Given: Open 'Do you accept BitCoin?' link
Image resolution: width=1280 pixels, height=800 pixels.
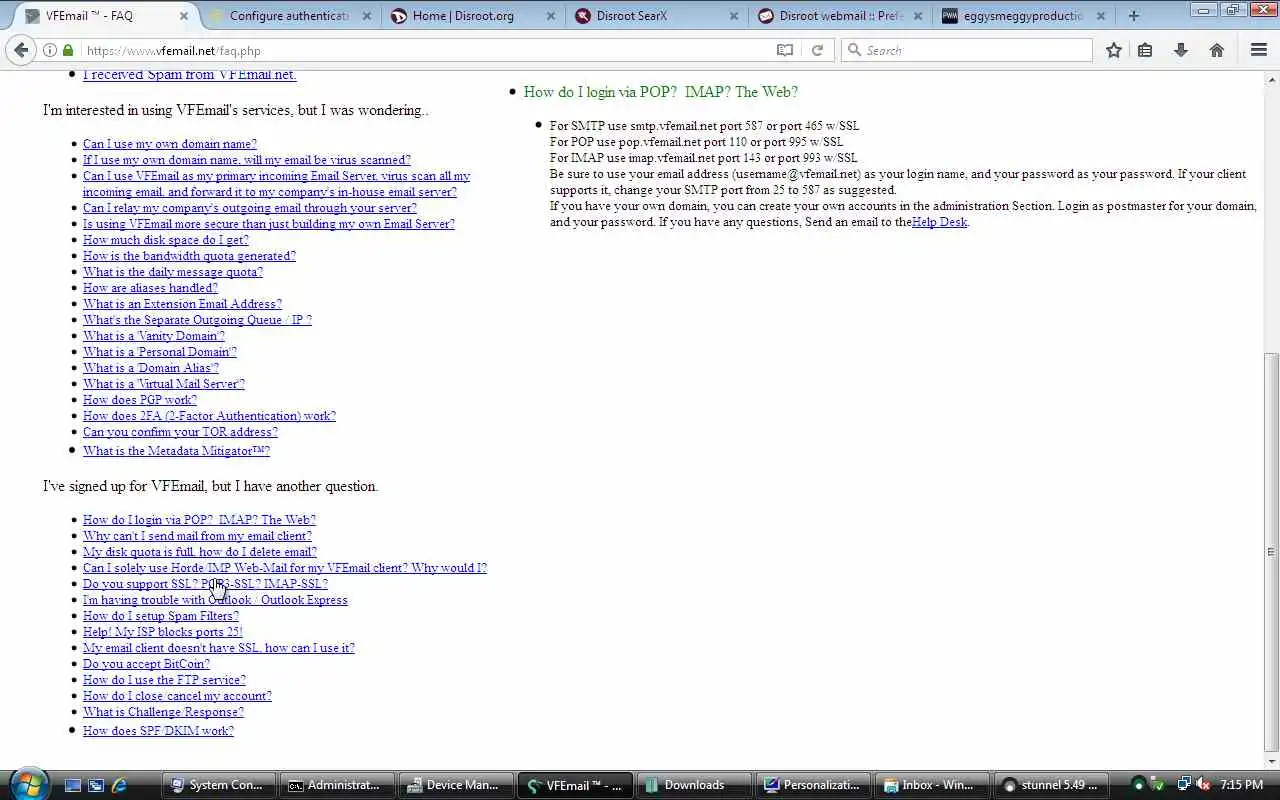Looking at the screenshot, I should (146, 664).
